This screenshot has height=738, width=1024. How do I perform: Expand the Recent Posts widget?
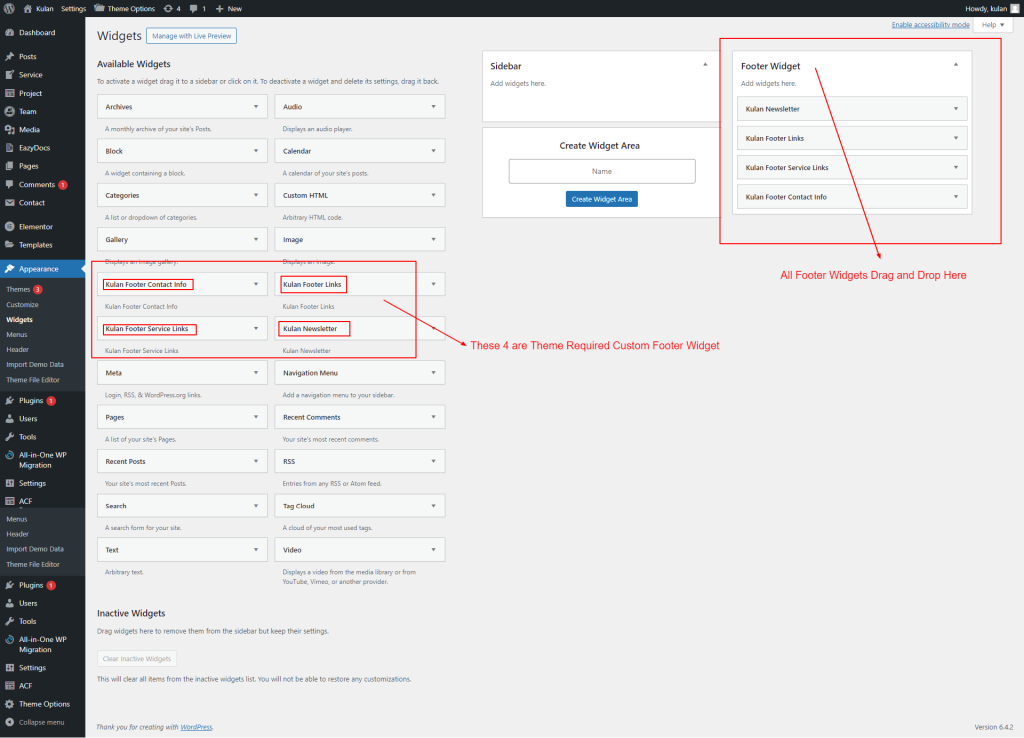(x=256, y=462)
